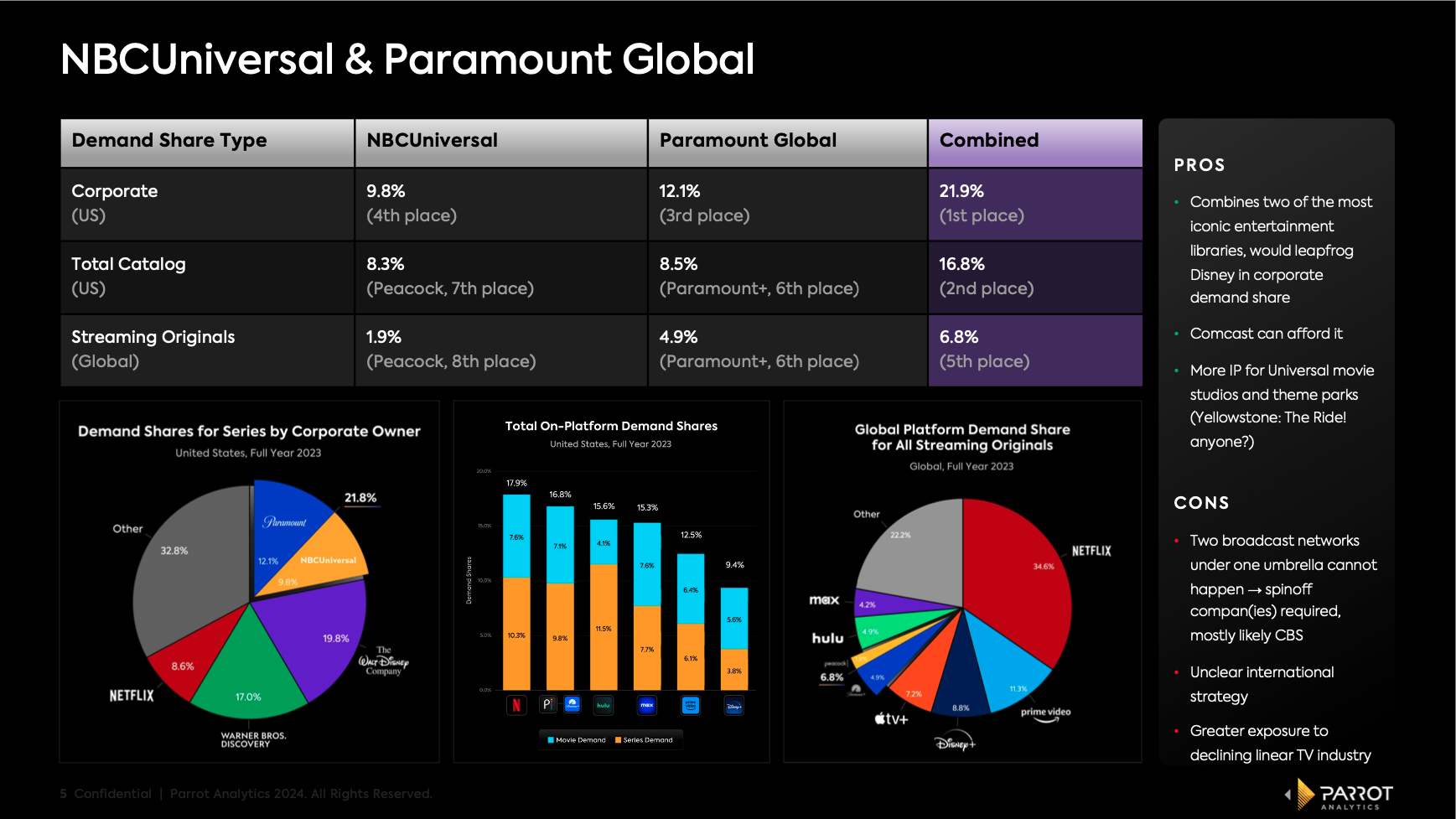Click the Peacock icon on the bar chart axis
The height and width of the screenshot is (819, 1456).
547,704
